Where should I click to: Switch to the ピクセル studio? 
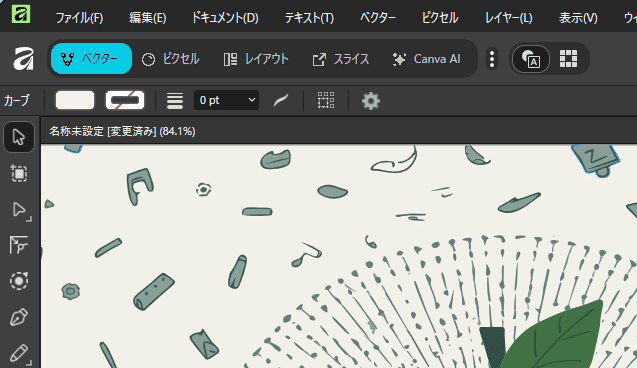coord(171,59)
